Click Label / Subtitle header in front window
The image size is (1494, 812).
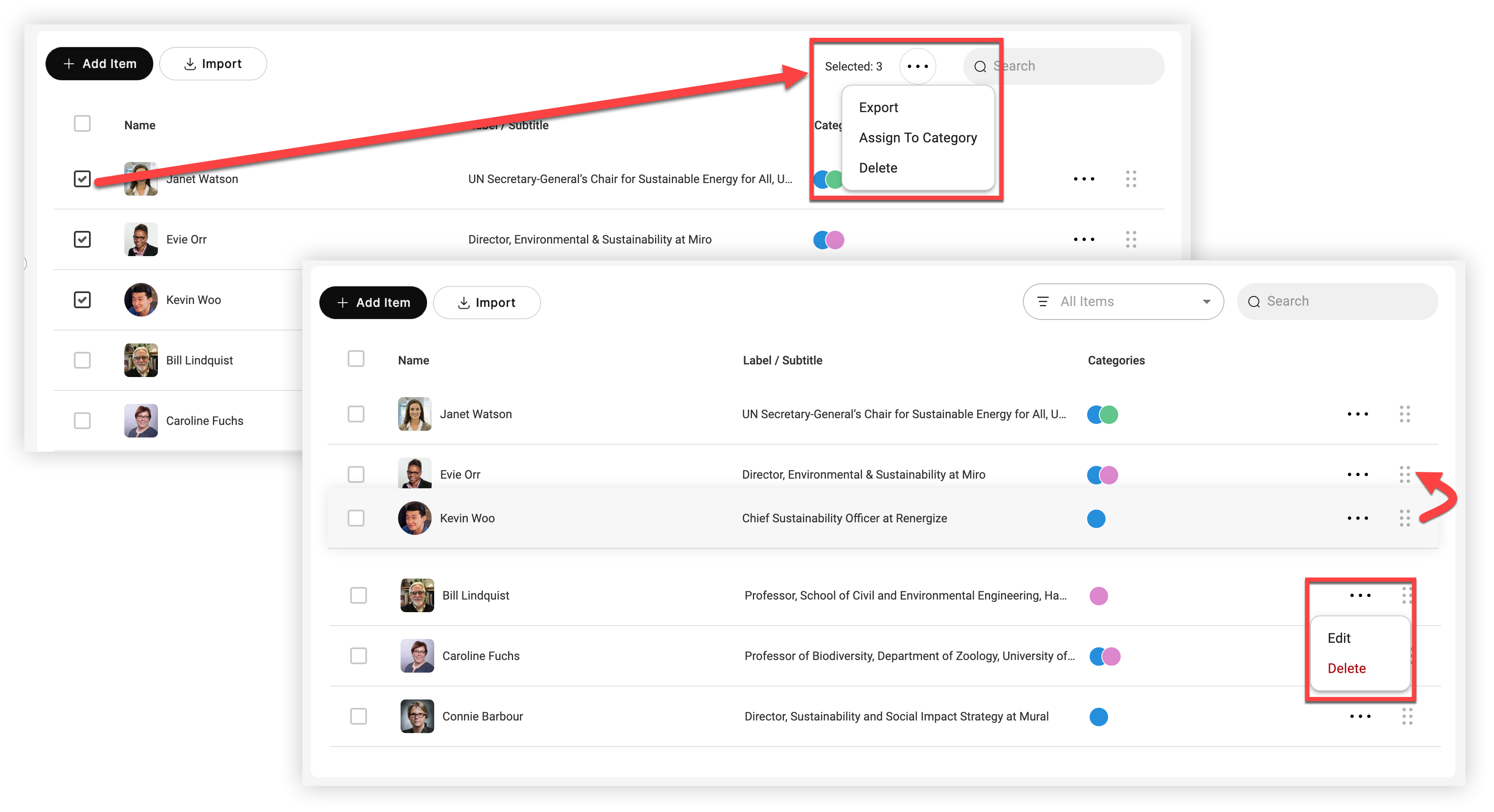[782, 360]
